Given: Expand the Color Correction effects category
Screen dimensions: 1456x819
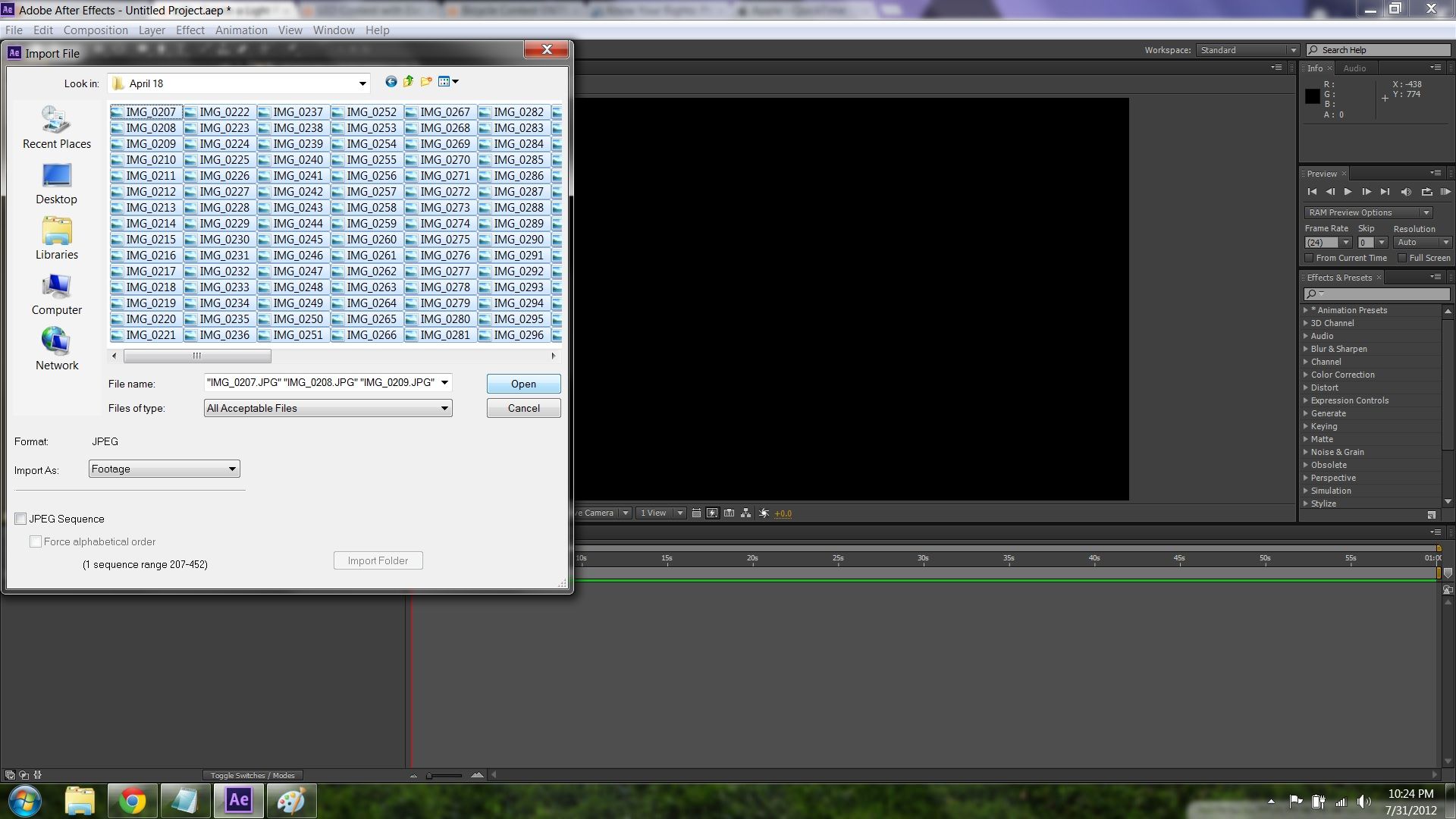Looking at the screenshot, I should click(x=1306, y=375).
